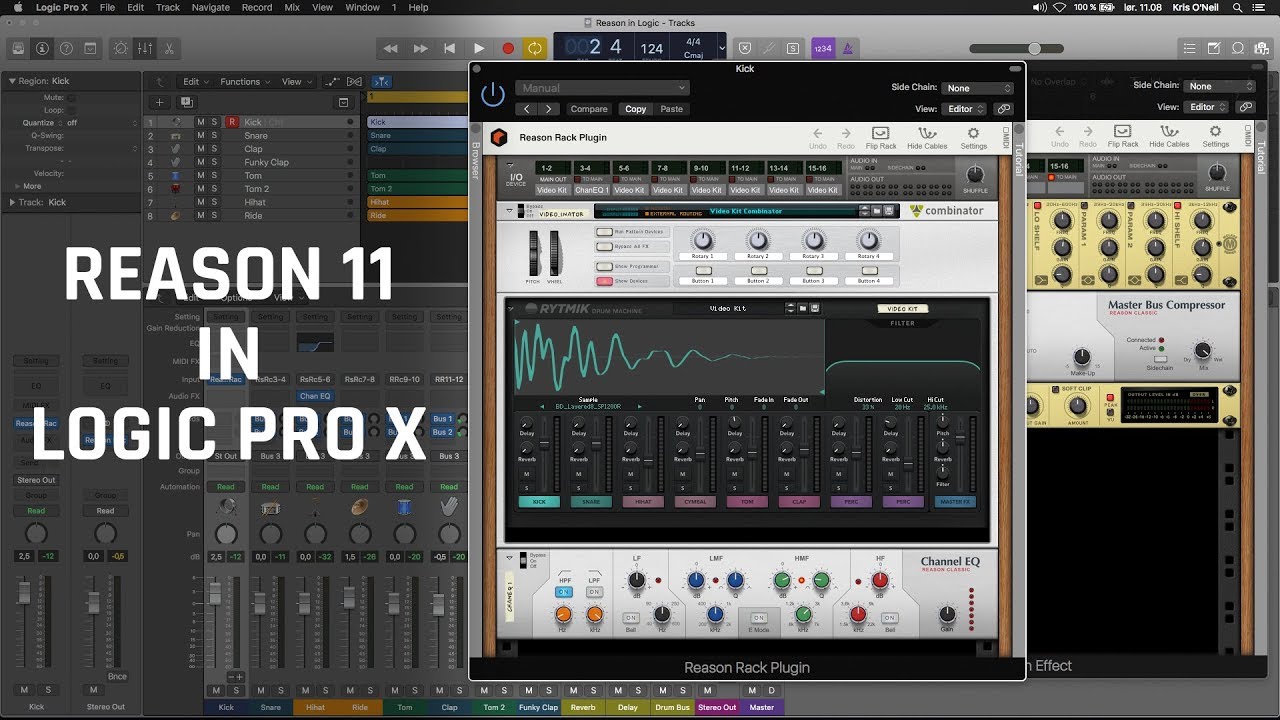Open the Editors scissors icon

pos(169,48)
